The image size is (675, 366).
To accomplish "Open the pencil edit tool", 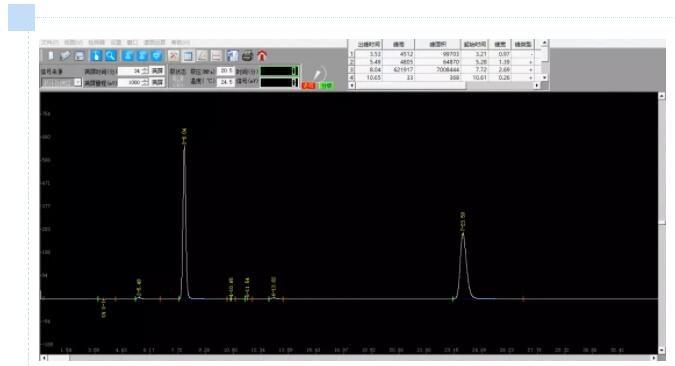I will (x=65, y=56).
